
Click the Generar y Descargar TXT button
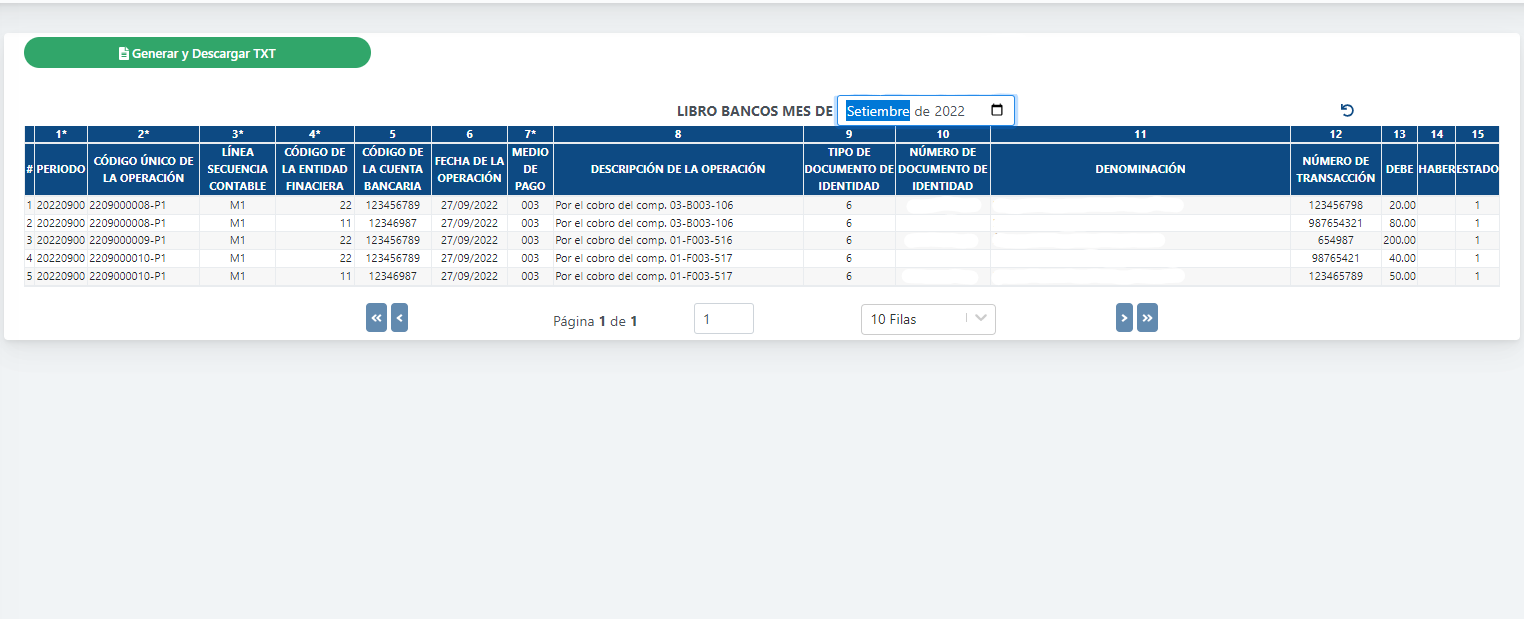(197, 53)
